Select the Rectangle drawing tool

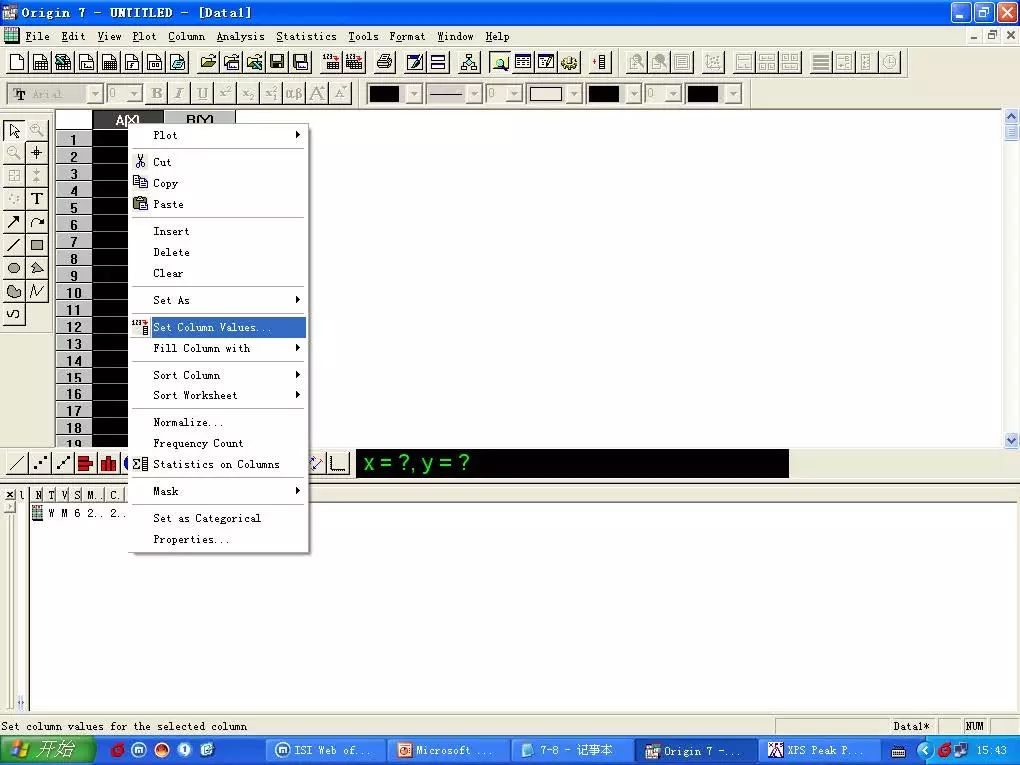click(37, 245)
